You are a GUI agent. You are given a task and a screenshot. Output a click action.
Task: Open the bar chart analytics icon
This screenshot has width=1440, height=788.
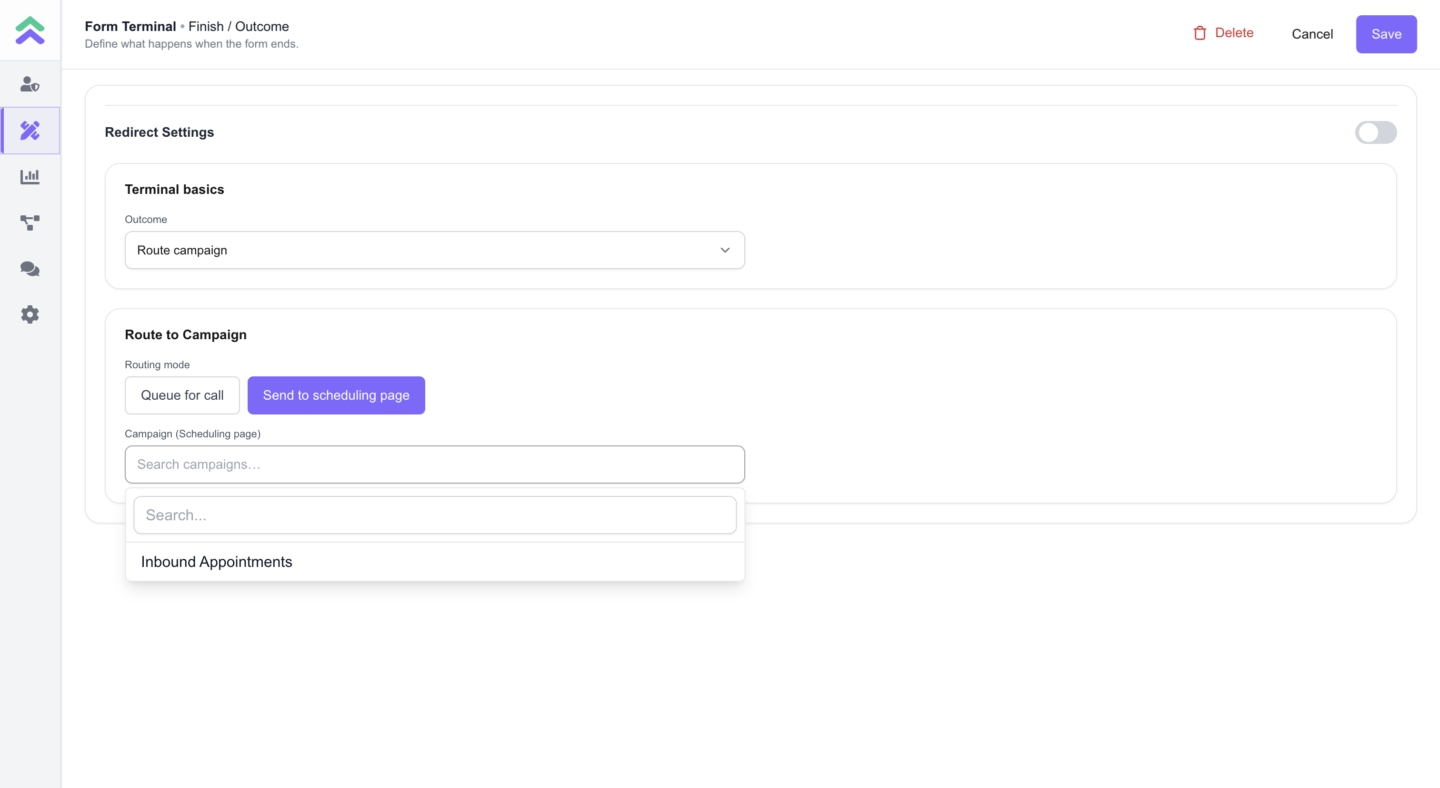click(x=30, y=177)
